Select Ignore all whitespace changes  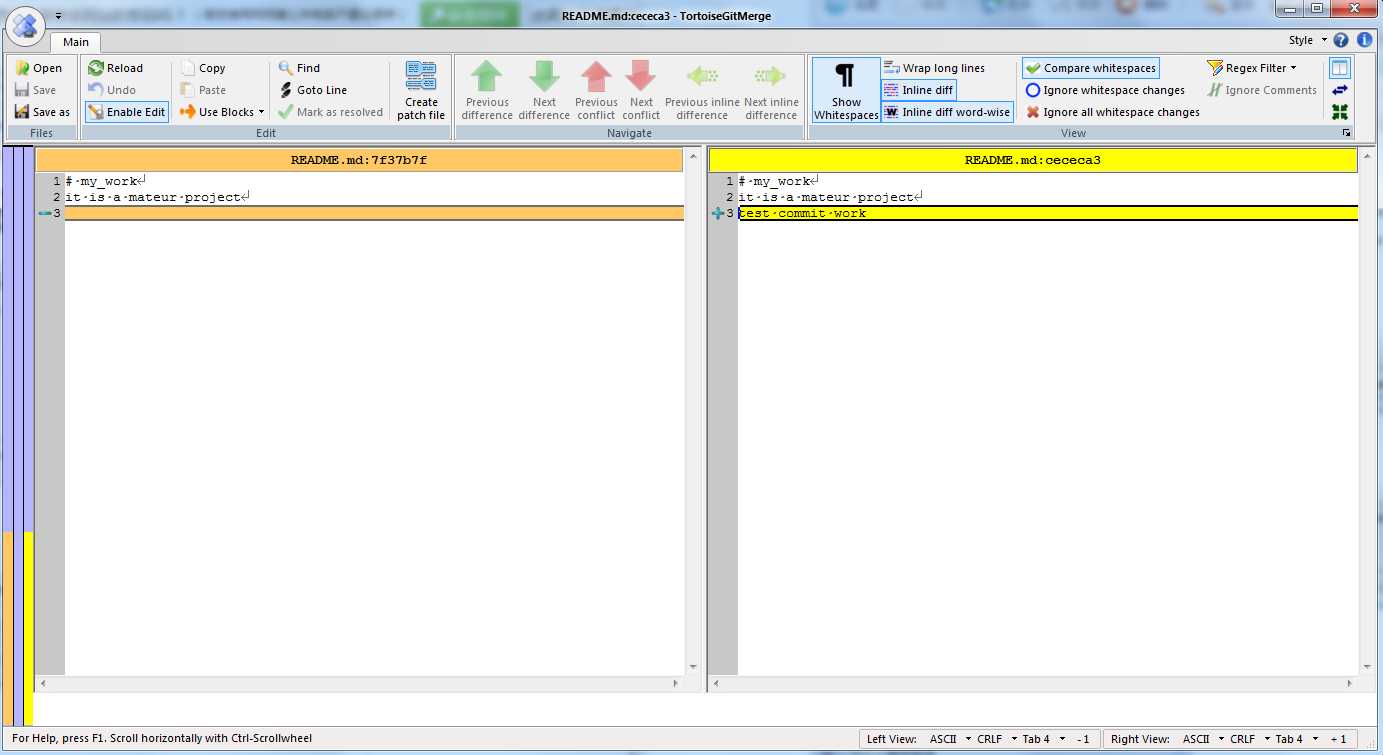1113,112
